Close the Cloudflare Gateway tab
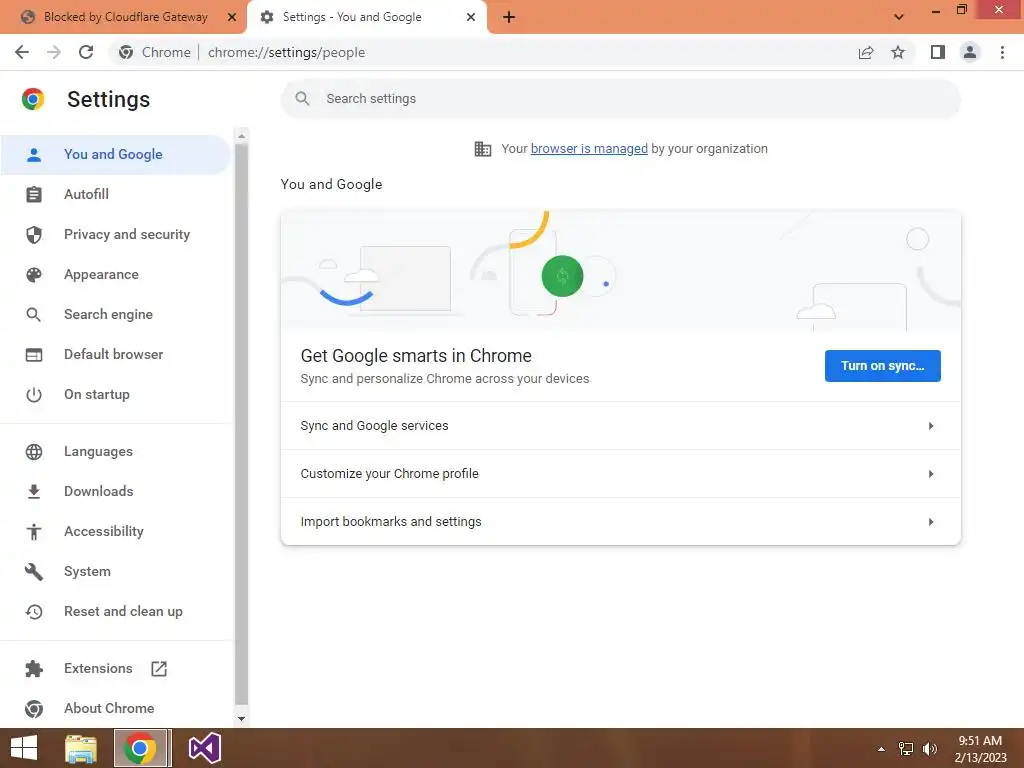Screen dimensions: 1024x768 click(232, 17)
